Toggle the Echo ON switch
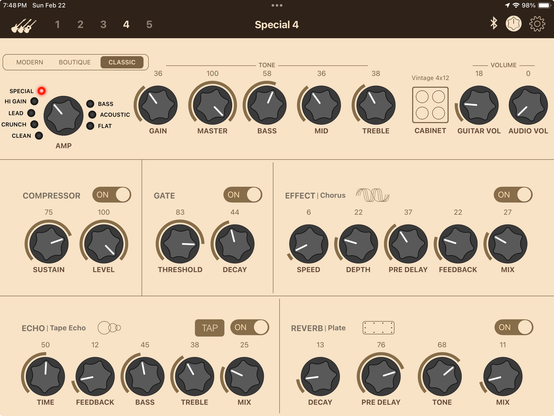Image resolution: width=554 pixels, height=416 pixels. [250, 327]
